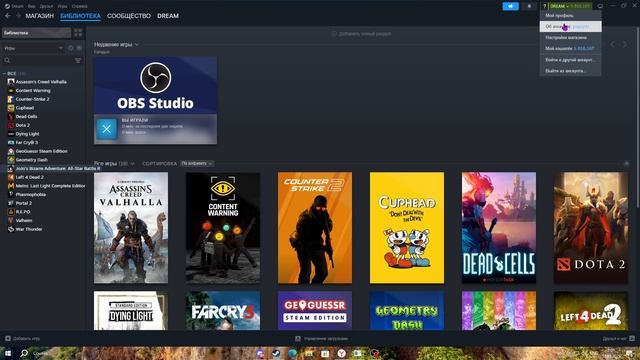Expand the Игры filter dropdown
The width and height of the screenshot is (640, 360).
[33, 48]
